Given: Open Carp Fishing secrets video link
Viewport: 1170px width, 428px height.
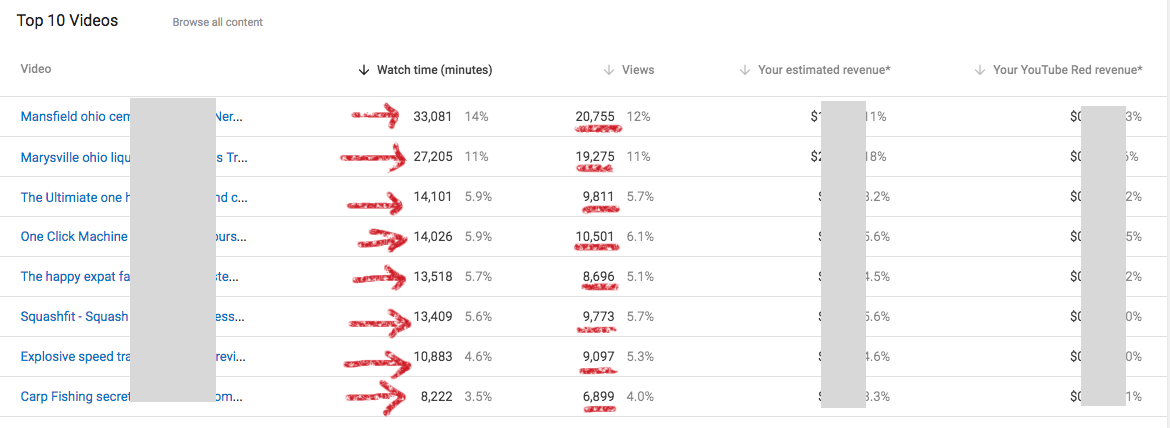Looking at the screenshot, I should click(131, 397).
